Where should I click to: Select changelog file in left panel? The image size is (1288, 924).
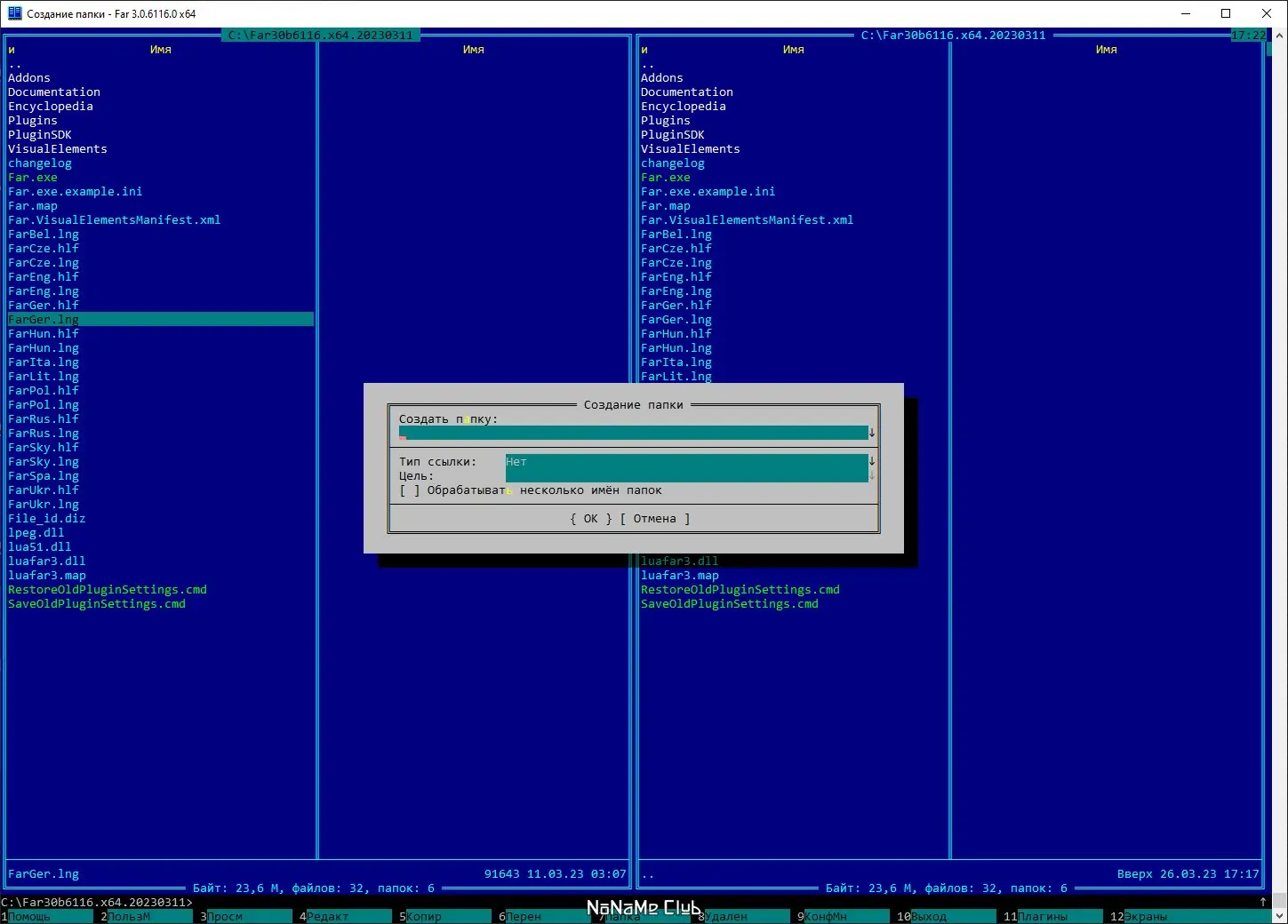click(40, 163)
